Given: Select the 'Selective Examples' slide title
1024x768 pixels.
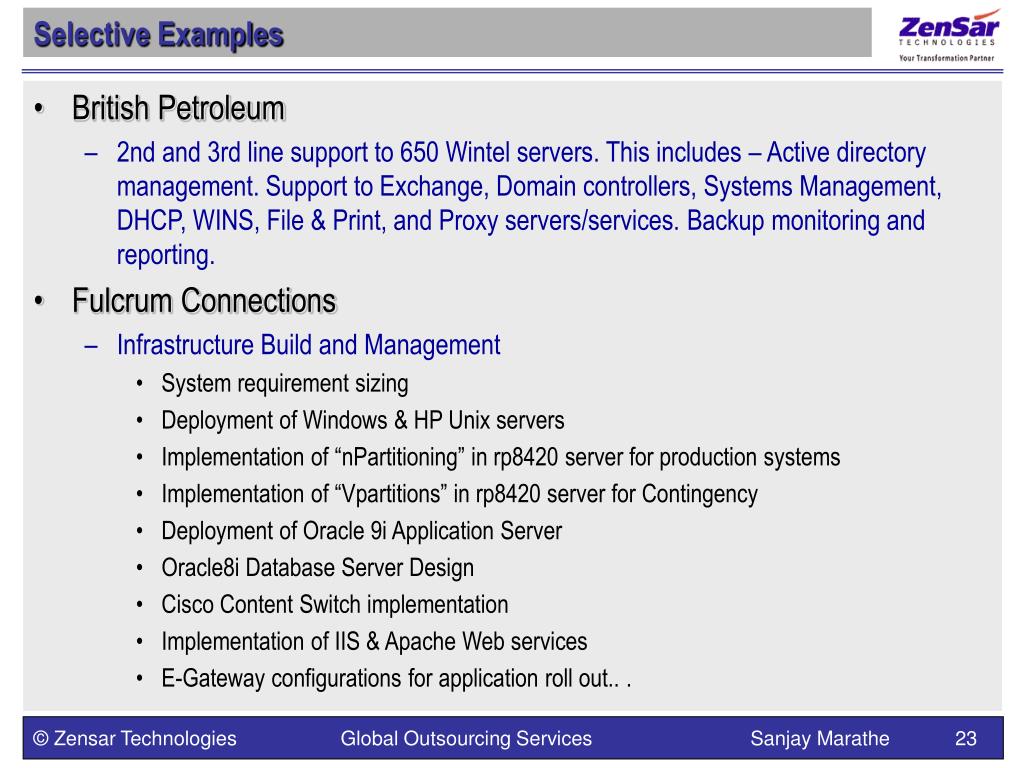Looking at the screenshot, I should 159,35.
